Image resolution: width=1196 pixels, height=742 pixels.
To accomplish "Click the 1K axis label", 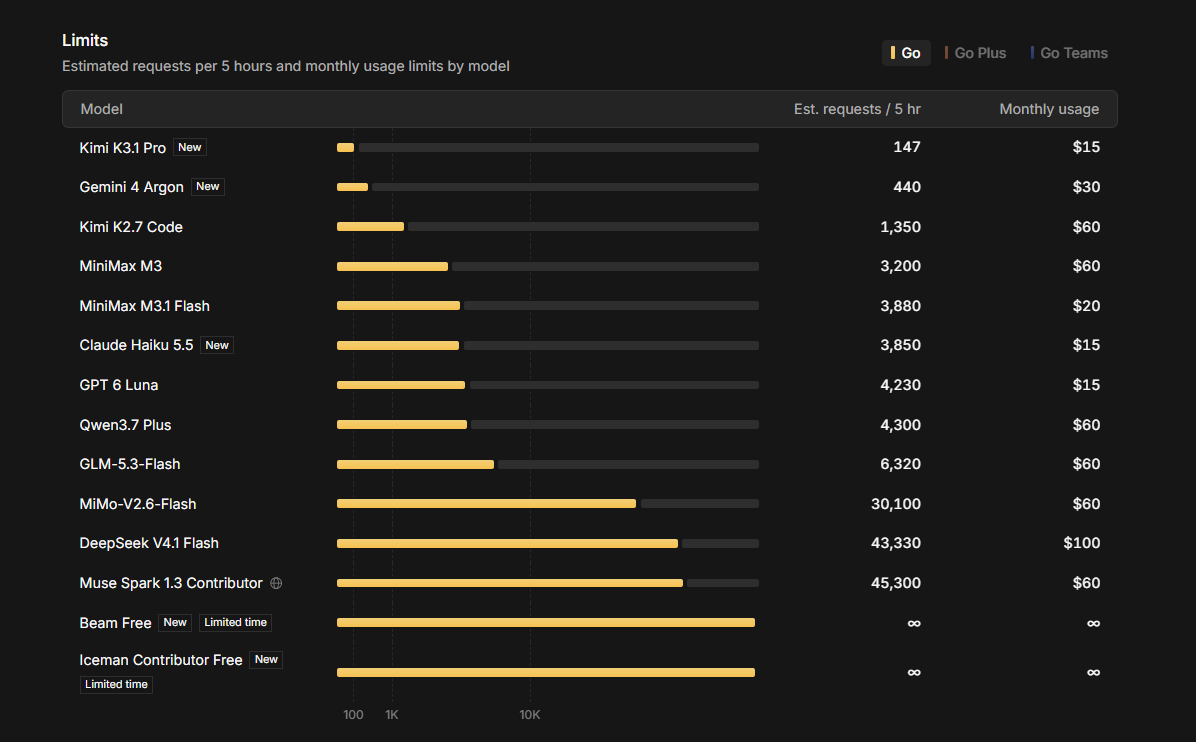I will point(392,715).
